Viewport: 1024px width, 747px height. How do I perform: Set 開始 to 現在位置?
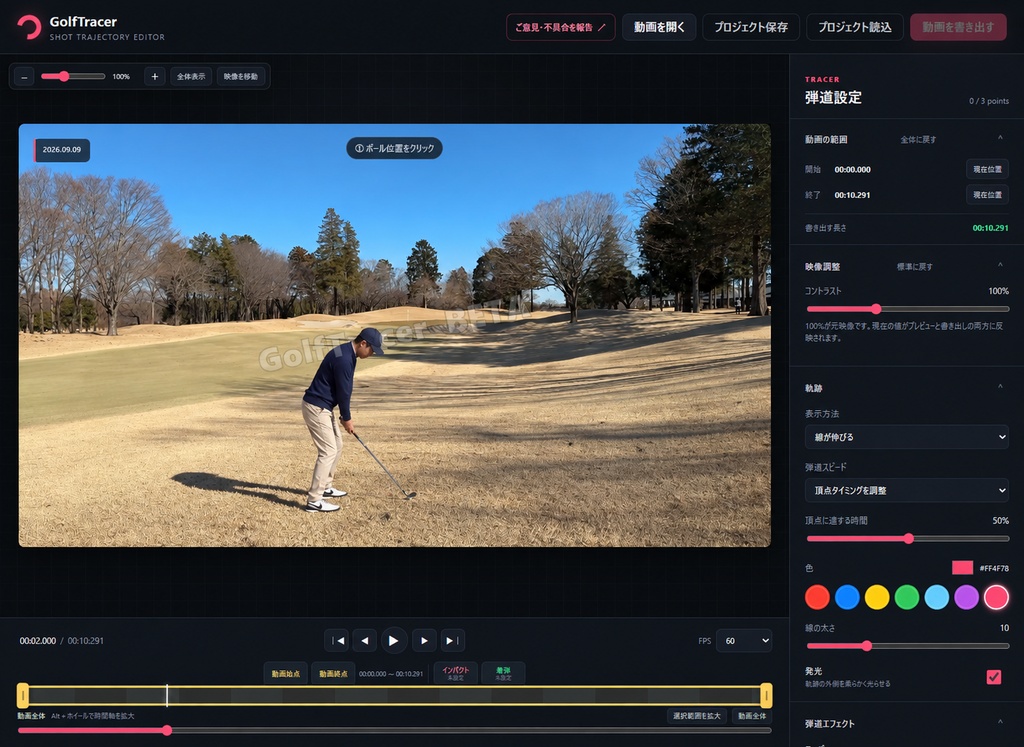click(987, 169)
